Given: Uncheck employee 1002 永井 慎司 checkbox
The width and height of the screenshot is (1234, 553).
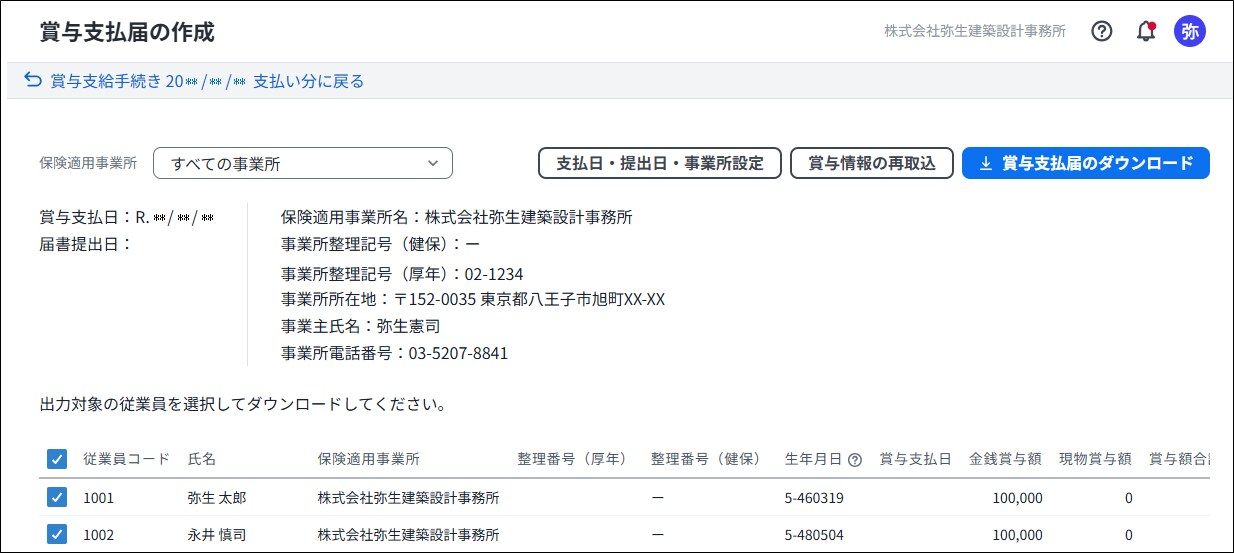Looking at the screenshot, I should (57, 534).
